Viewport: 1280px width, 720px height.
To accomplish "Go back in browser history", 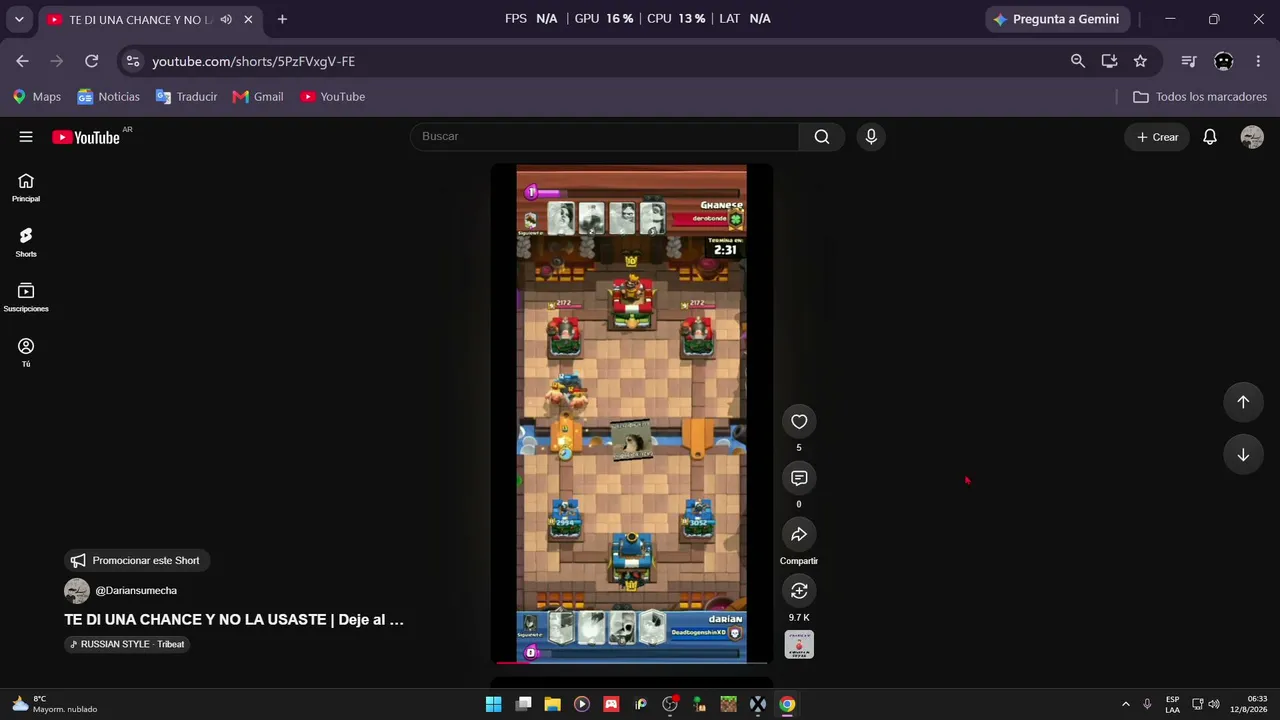I will tap(22, 61).
